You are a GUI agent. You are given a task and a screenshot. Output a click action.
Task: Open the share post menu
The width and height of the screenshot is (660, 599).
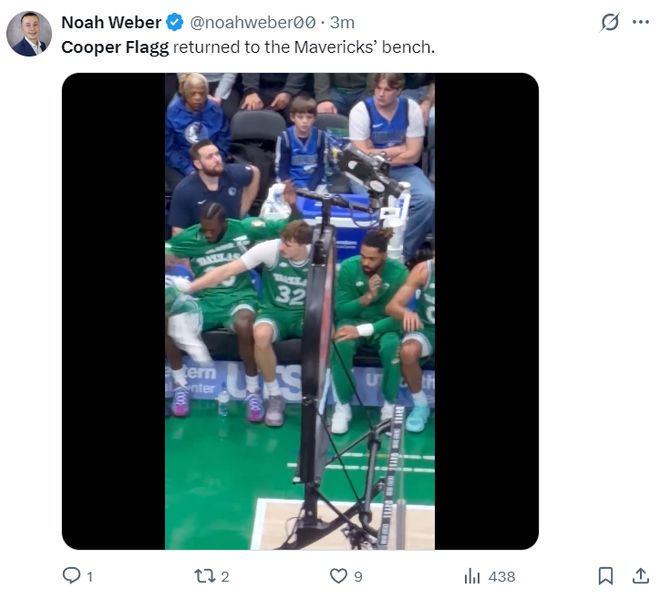pos(641,576)
